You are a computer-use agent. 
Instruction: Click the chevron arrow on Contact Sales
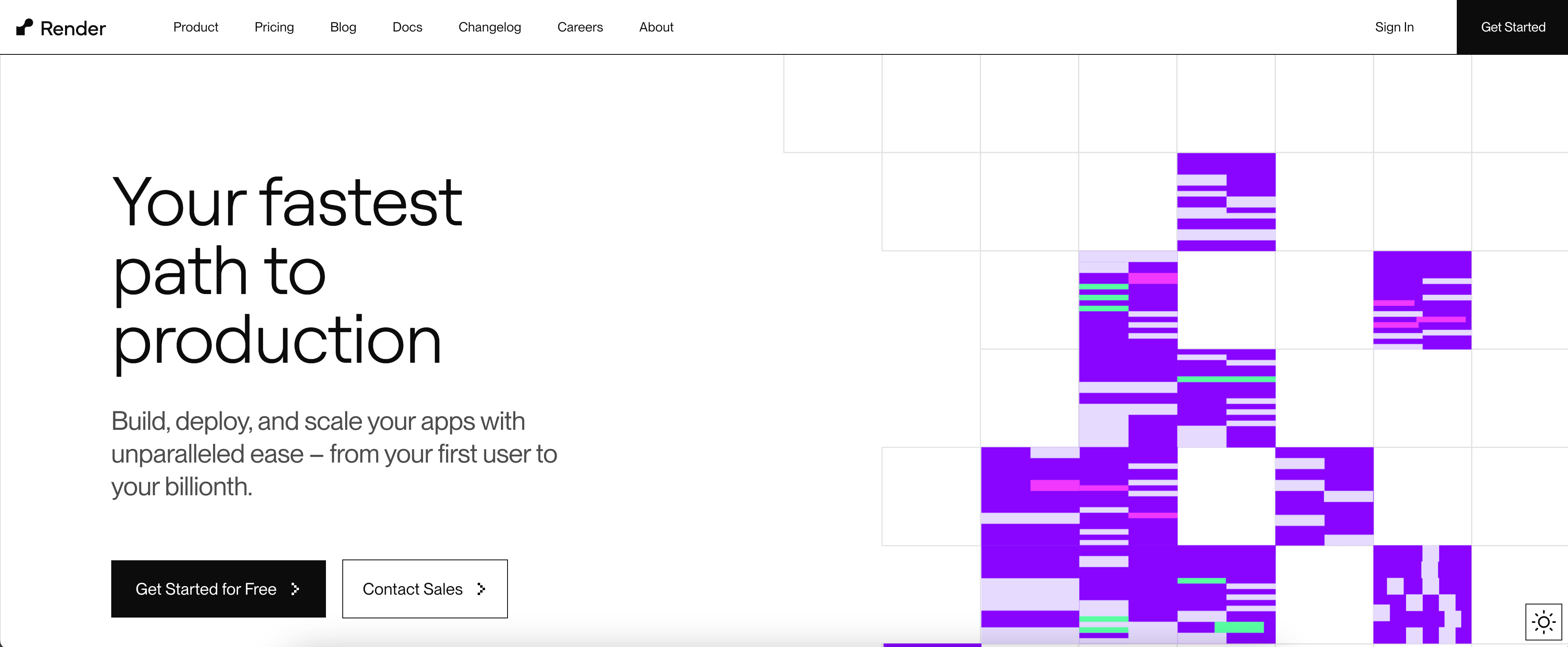pyautogui.click(x=481, y=589)
